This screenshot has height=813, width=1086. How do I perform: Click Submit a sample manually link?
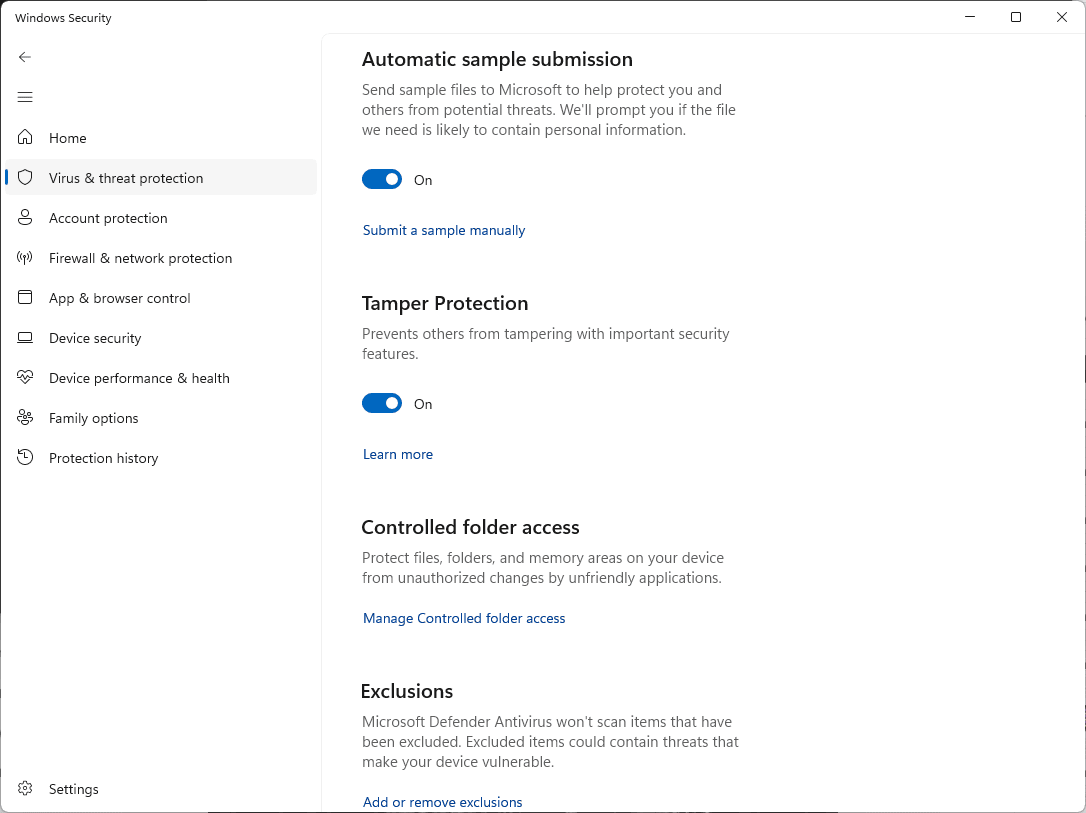pos(444,231)
